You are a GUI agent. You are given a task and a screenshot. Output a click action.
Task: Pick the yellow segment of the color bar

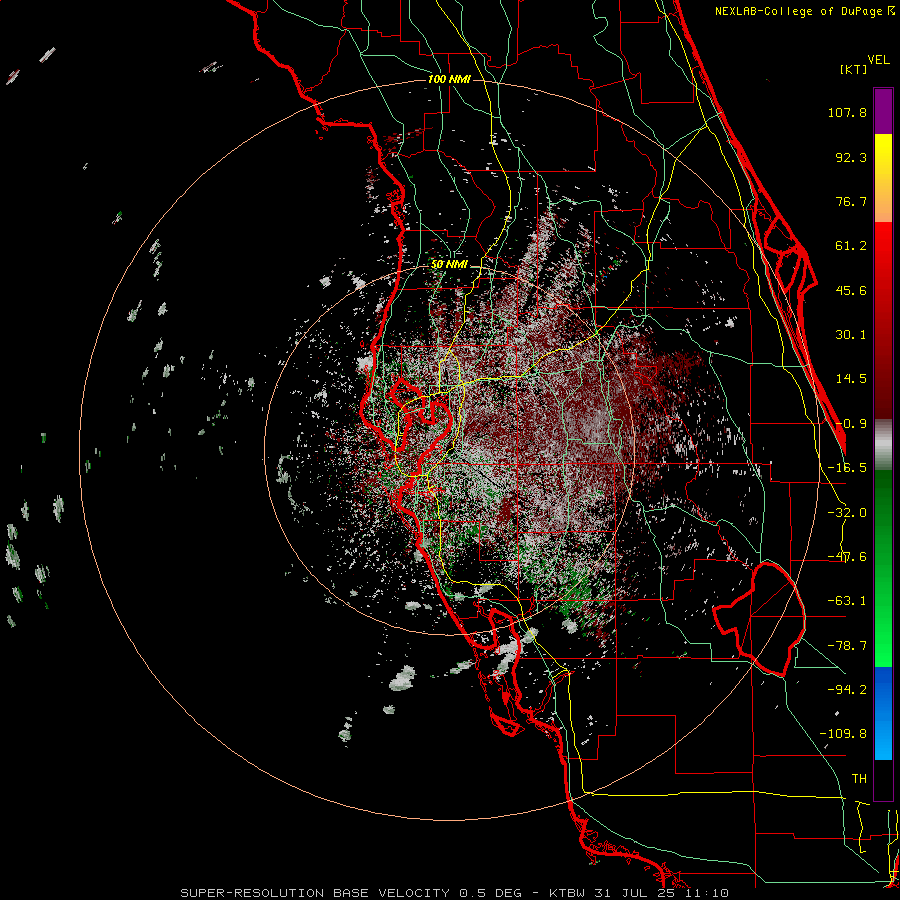[x=883, y=156]
